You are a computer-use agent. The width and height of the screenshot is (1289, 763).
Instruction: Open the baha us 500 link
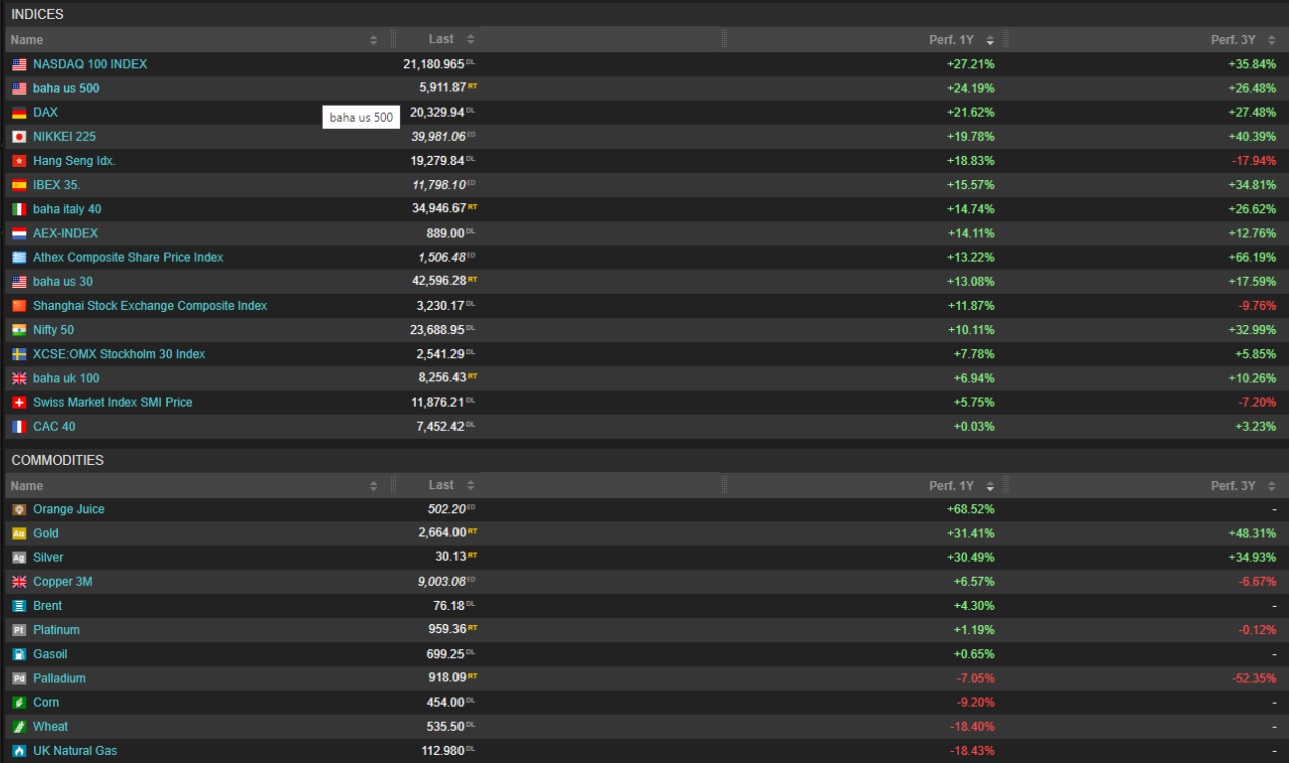(66, 88)
